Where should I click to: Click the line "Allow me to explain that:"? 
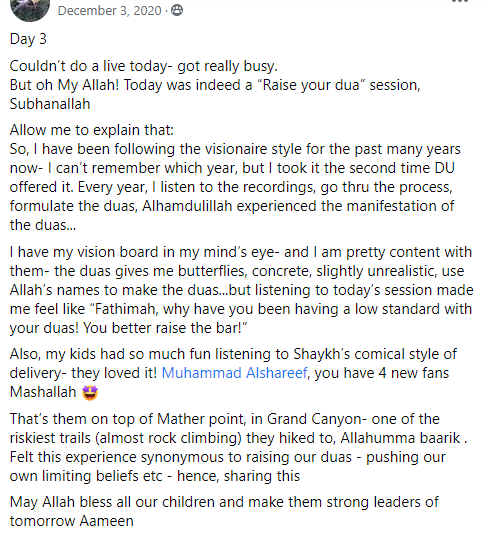pyautogui.click(x=92, y=130)
